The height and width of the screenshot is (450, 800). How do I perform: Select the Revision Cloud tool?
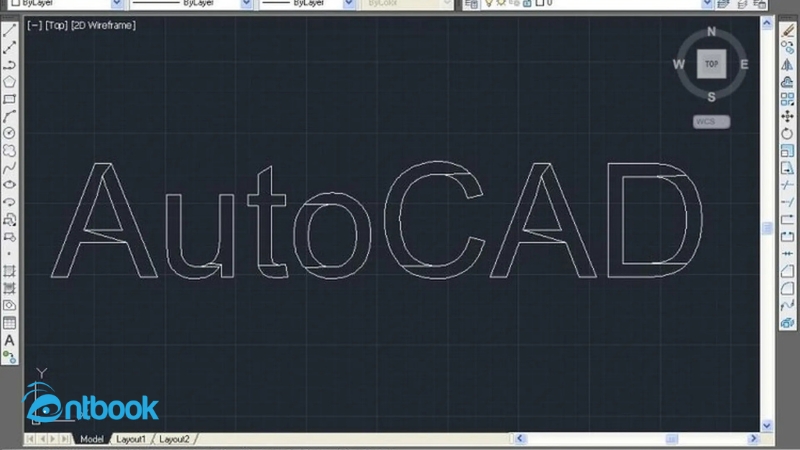[9, 151]
